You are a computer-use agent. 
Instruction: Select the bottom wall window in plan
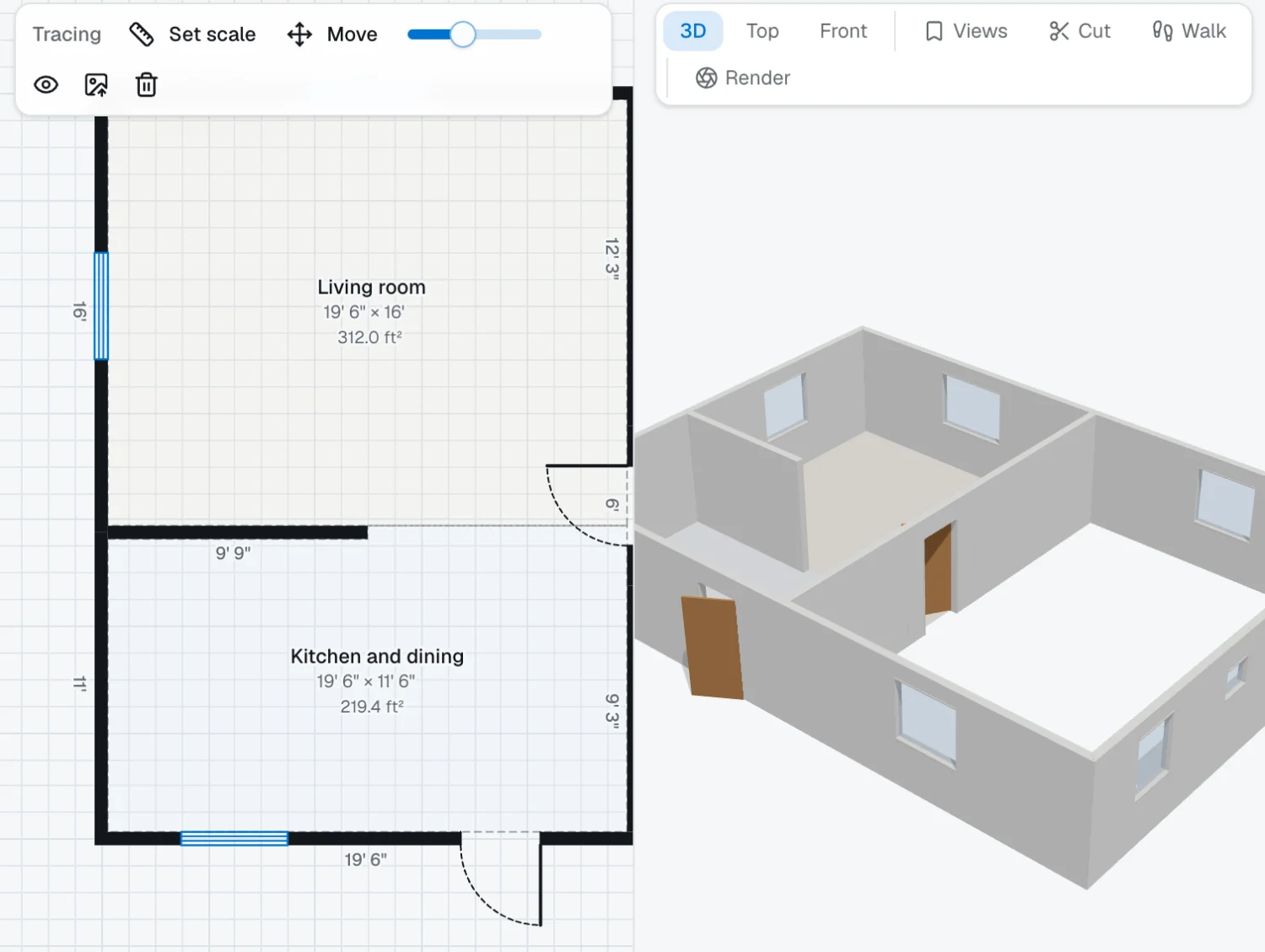click(x=234, y=838)
